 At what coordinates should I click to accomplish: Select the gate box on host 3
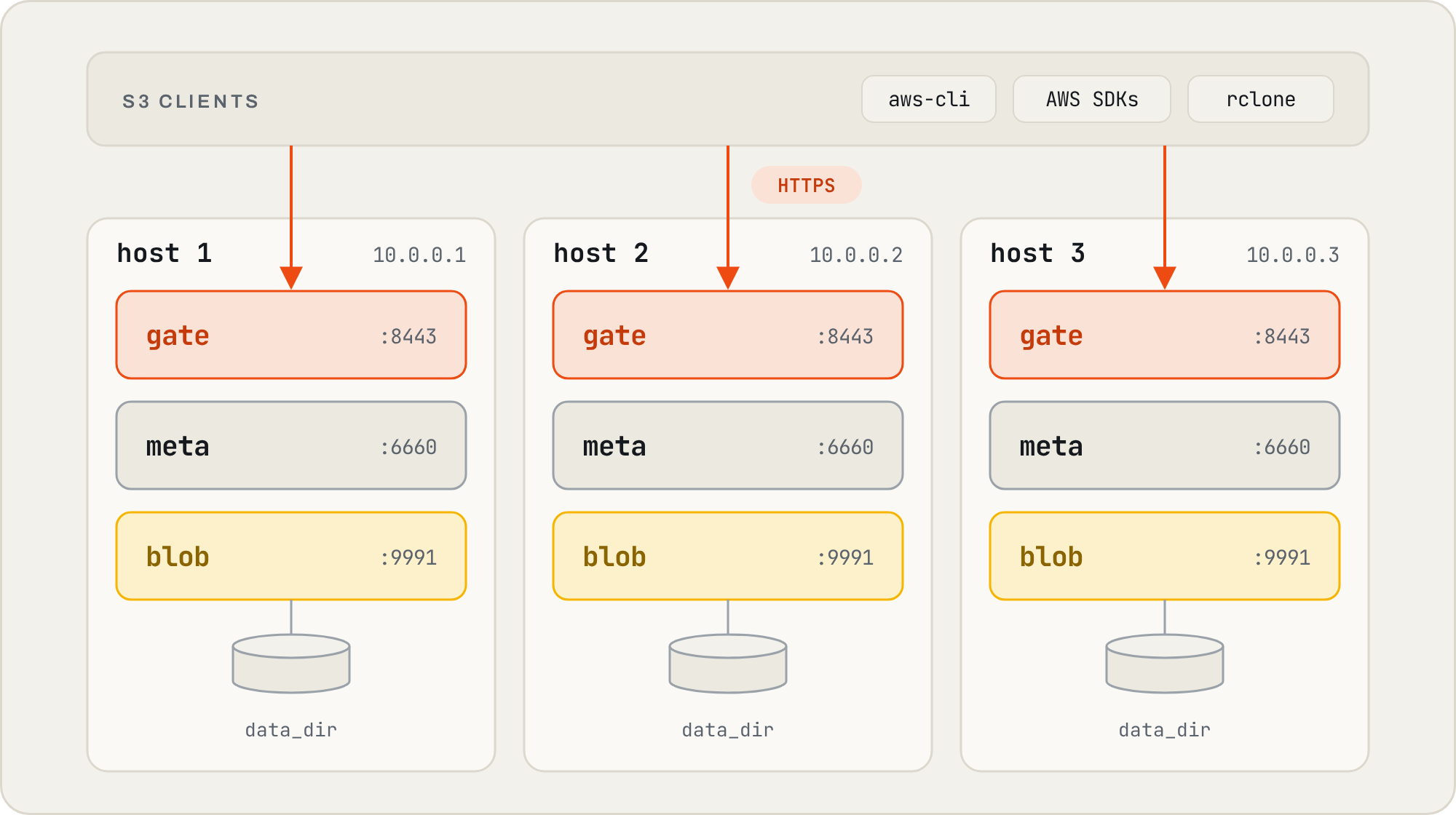pyautogui.click(x=1165, y=335)
